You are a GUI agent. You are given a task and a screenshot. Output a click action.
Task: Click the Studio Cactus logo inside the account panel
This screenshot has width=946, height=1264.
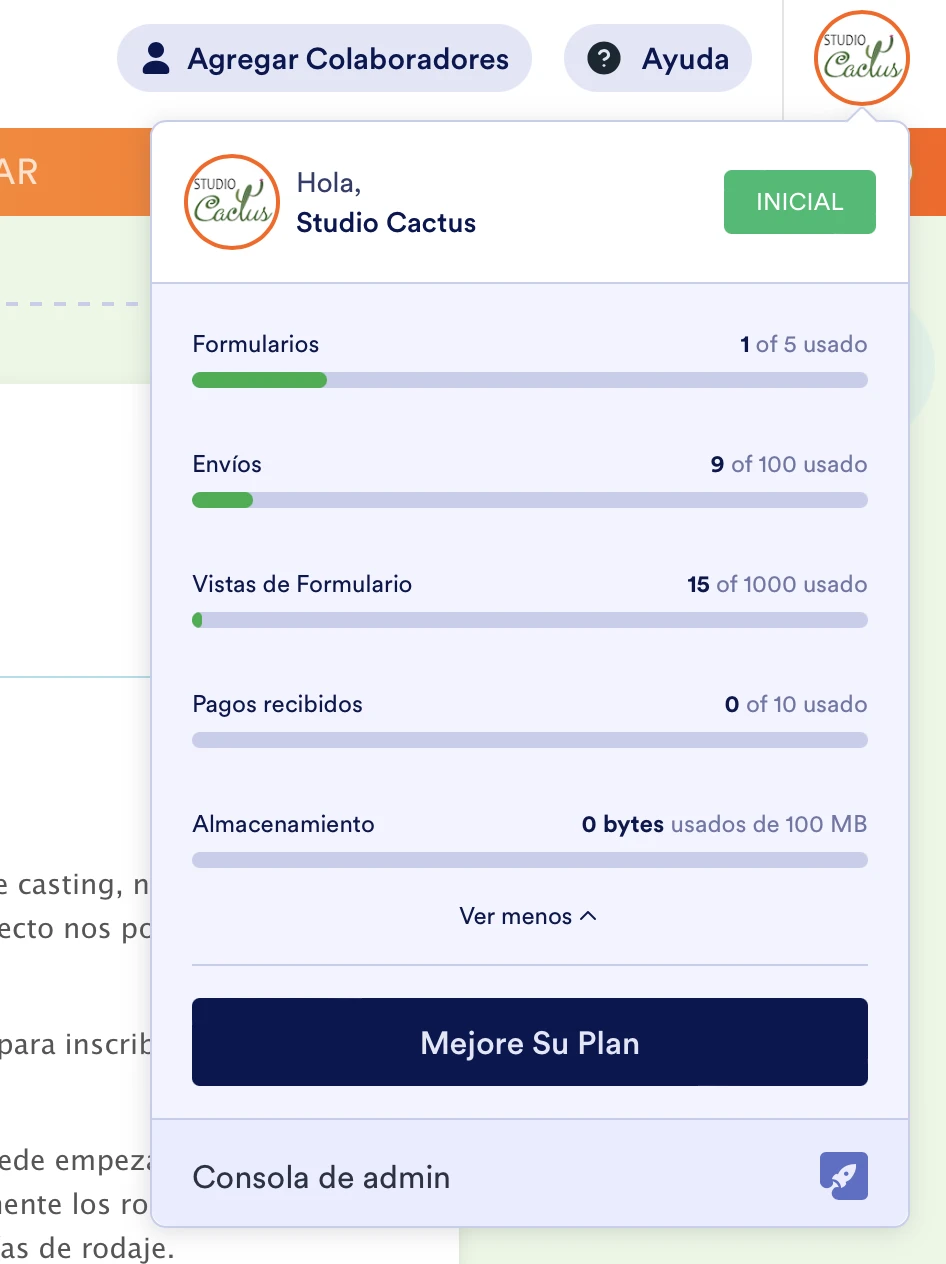(x=231, y=202)
